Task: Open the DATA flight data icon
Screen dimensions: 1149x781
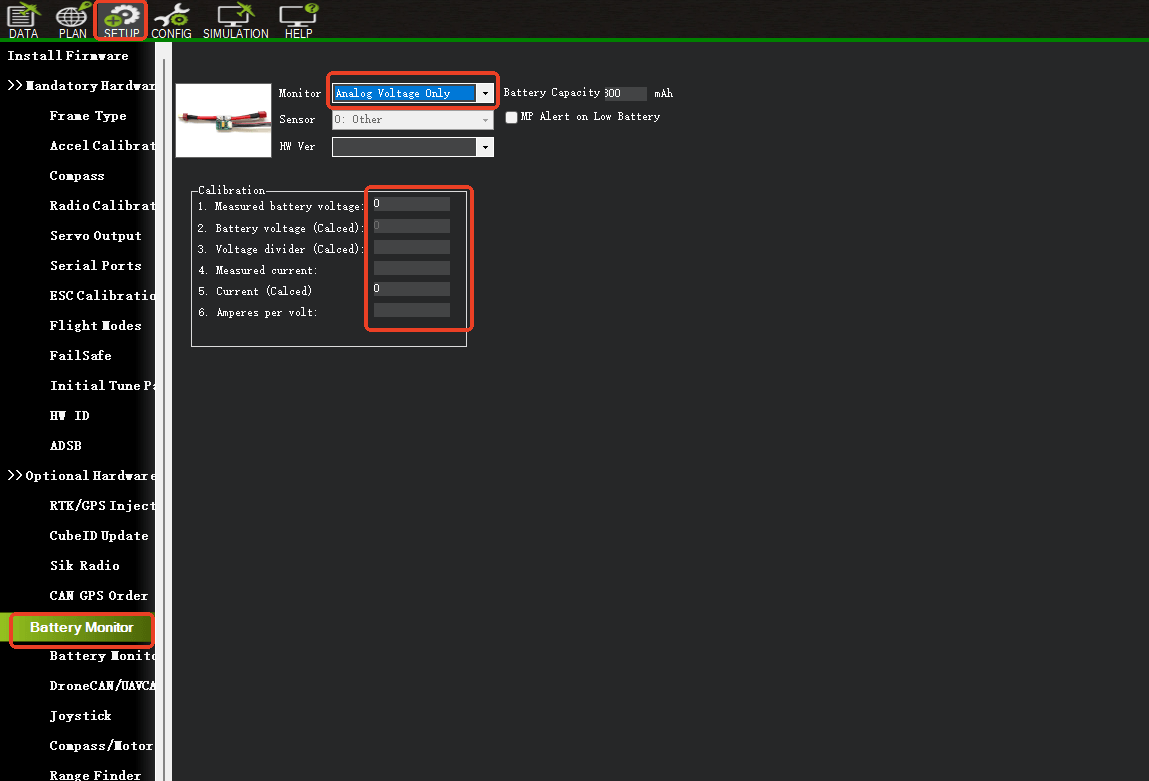Action: 22,19
